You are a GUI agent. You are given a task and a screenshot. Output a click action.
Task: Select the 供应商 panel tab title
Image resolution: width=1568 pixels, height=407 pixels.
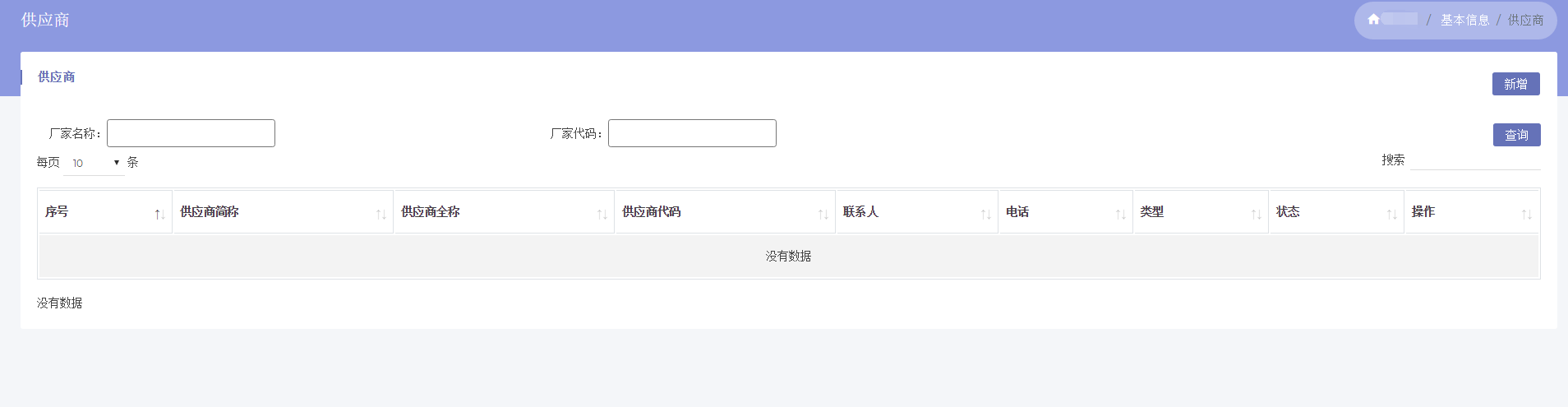pos(57,76)
